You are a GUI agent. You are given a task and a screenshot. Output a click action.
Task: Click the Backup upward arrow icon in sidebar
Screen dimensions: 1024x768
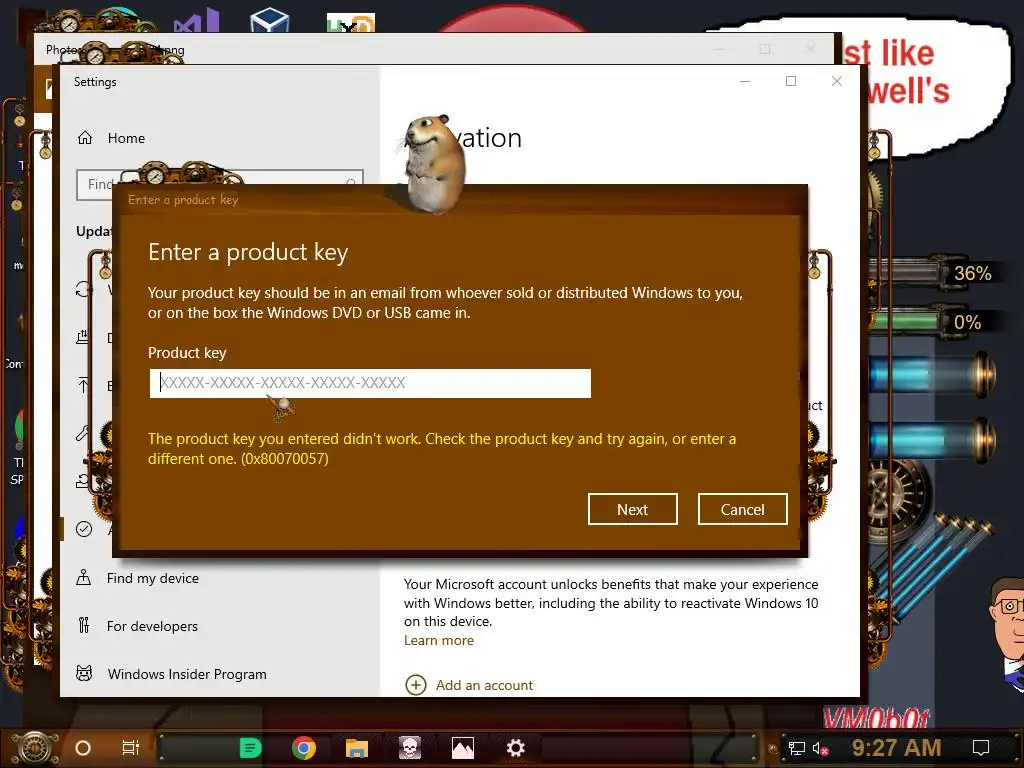(83, 385)
